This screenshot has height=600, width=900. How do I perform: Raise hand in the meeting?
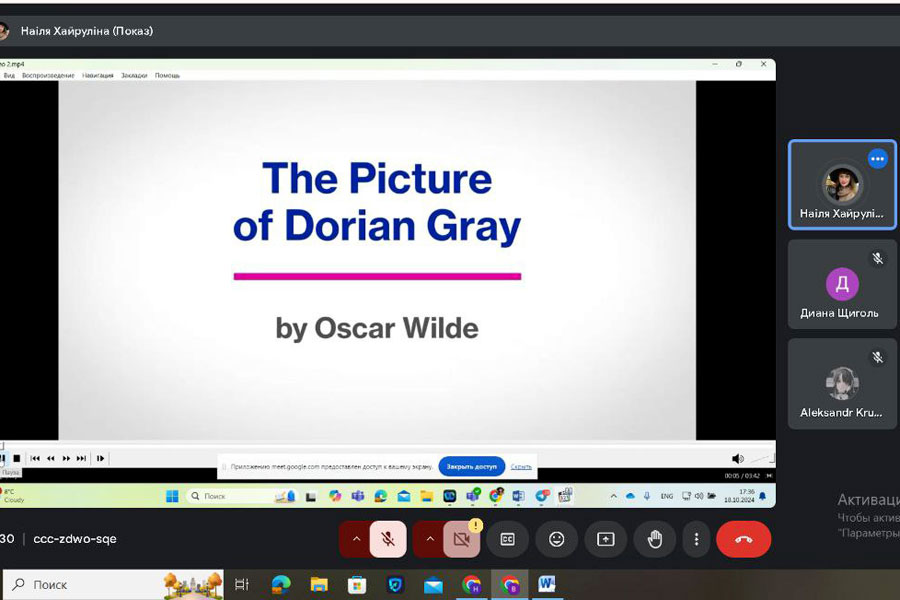[655, 539]
